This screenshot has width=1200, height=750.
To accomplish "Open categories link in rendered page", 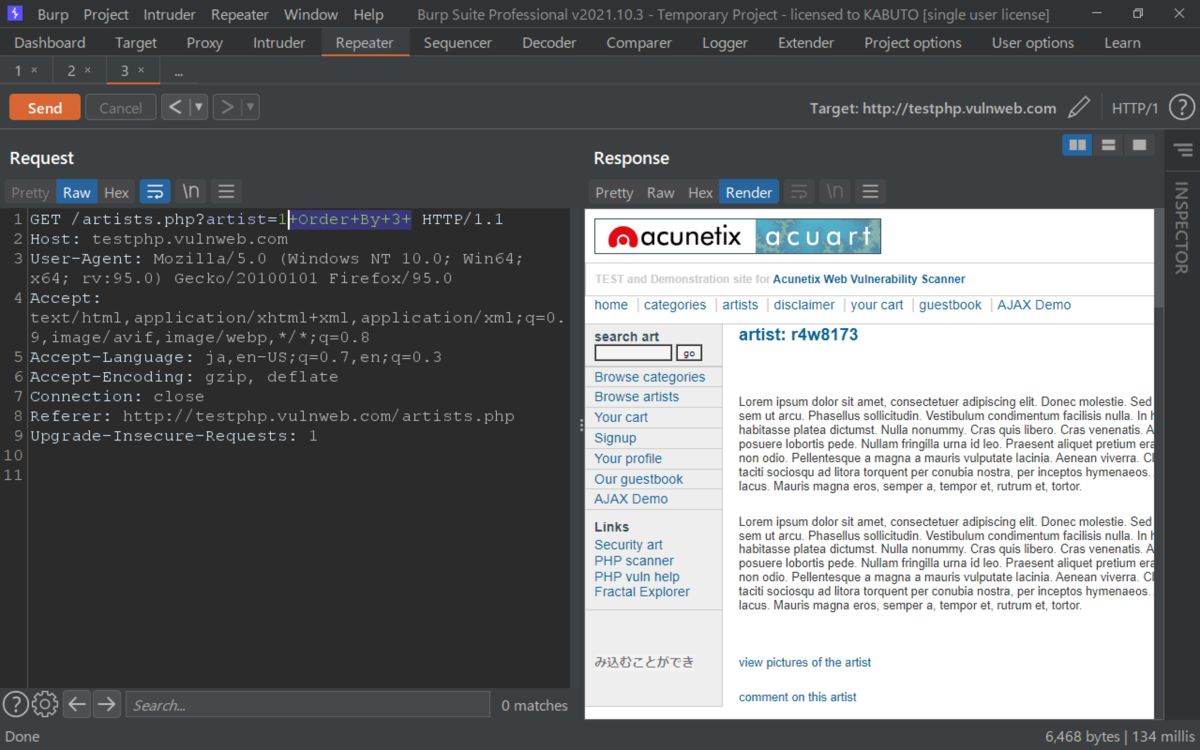I will click(675, 305).
